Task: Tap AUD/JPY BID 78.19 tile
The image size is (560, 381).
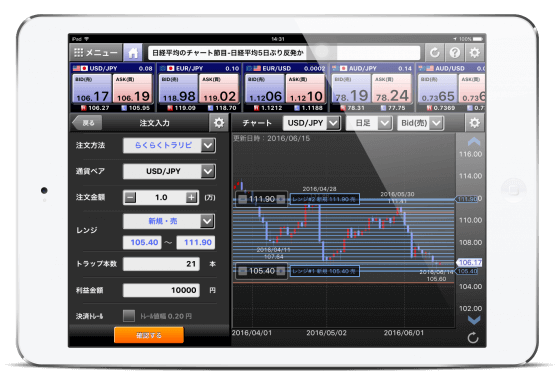Action: (351, 88)
